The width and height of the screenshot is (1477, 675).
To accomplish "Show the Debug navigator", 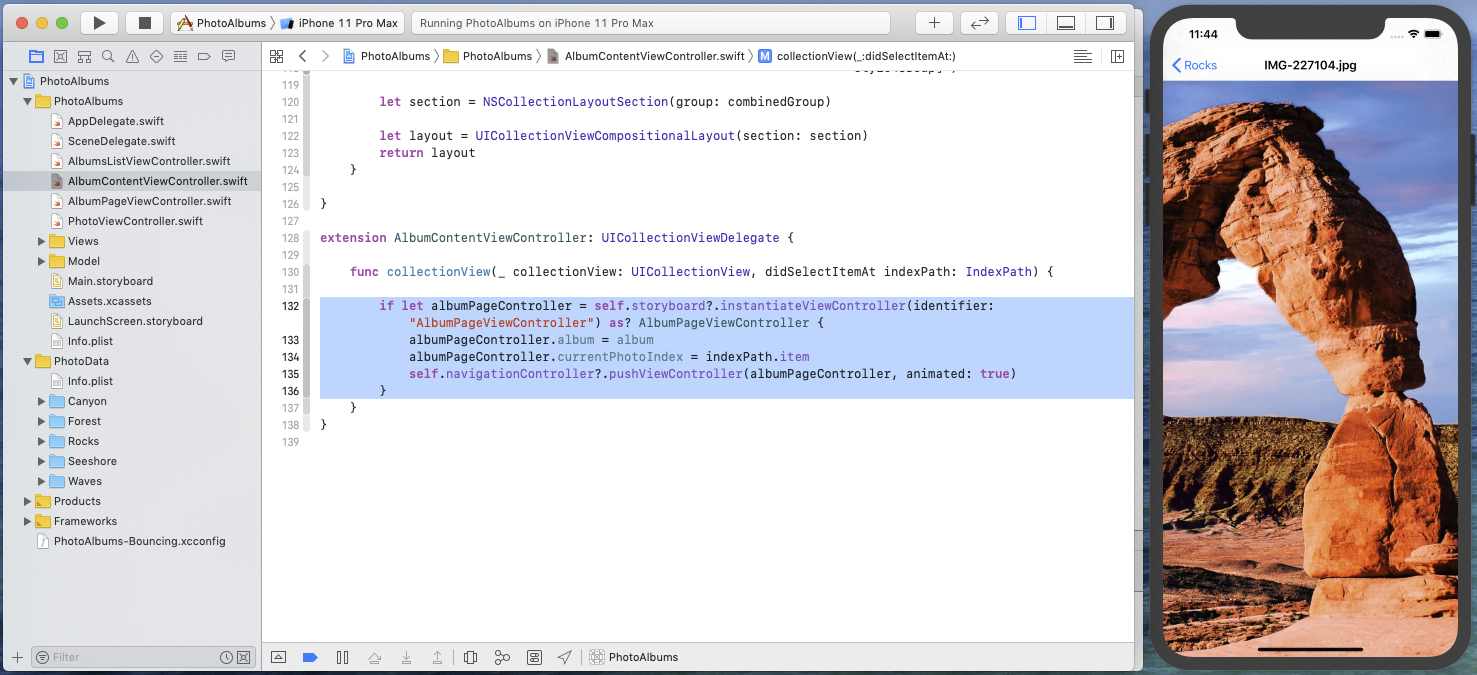I will coord(181,56).
